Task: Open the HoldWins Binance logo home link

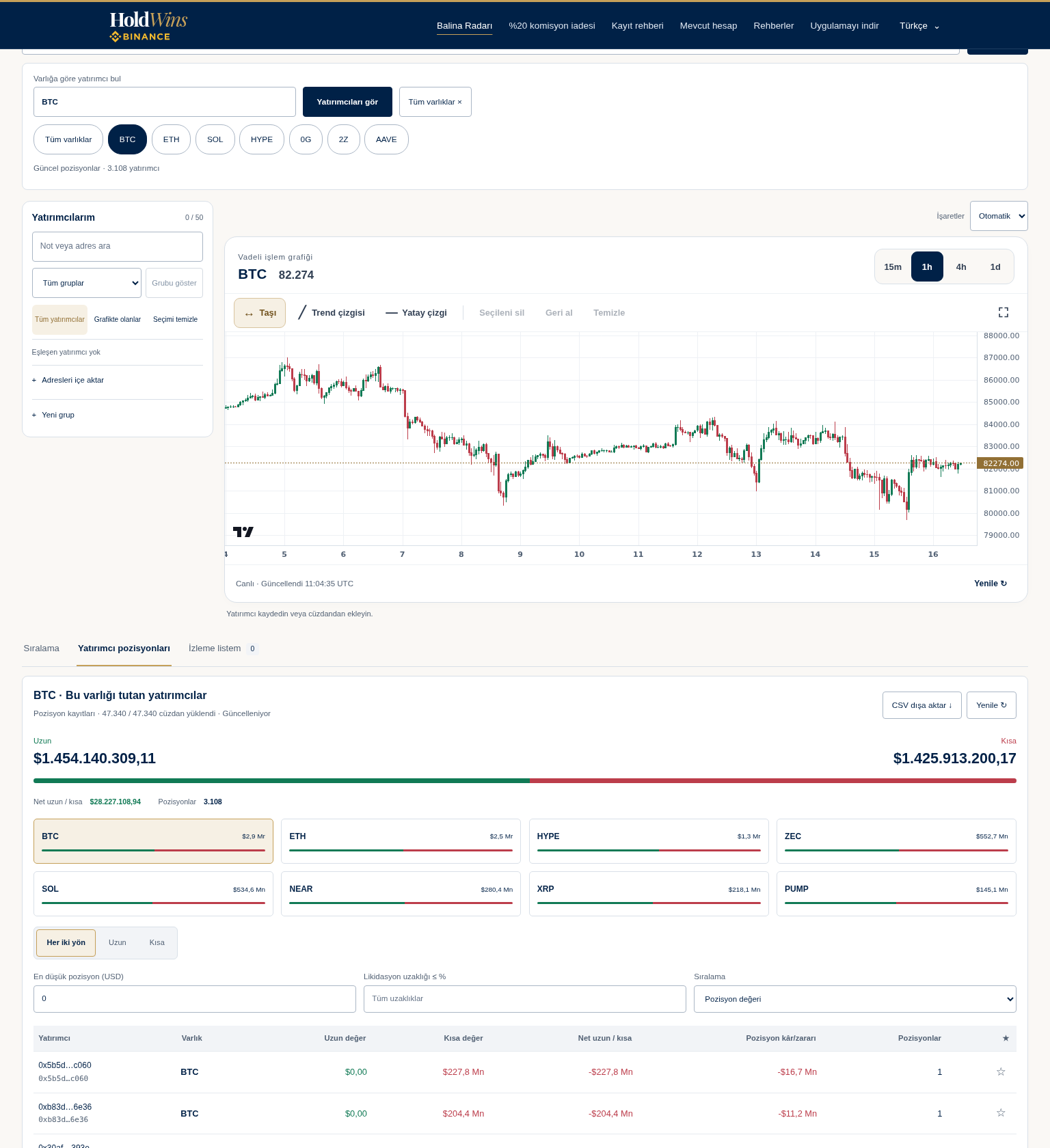Action: tap(148, 26)
